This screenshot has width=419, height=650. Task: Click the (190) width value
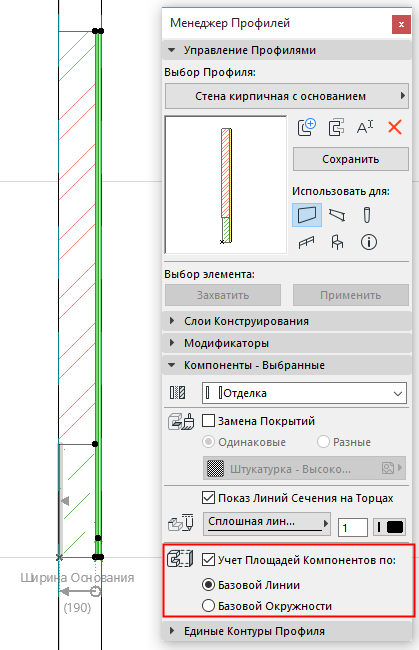[78, 608]
